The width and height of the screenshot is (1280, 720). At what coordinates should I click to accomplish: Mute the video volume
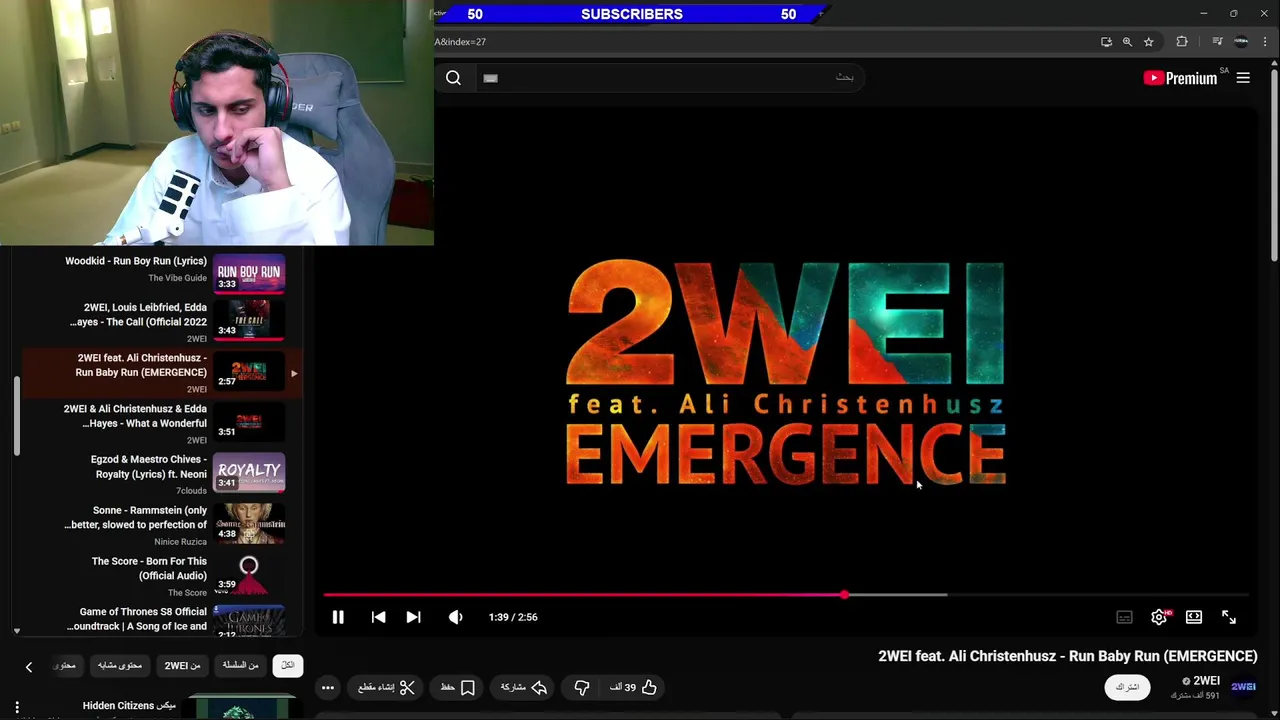(x=456, y=617)
